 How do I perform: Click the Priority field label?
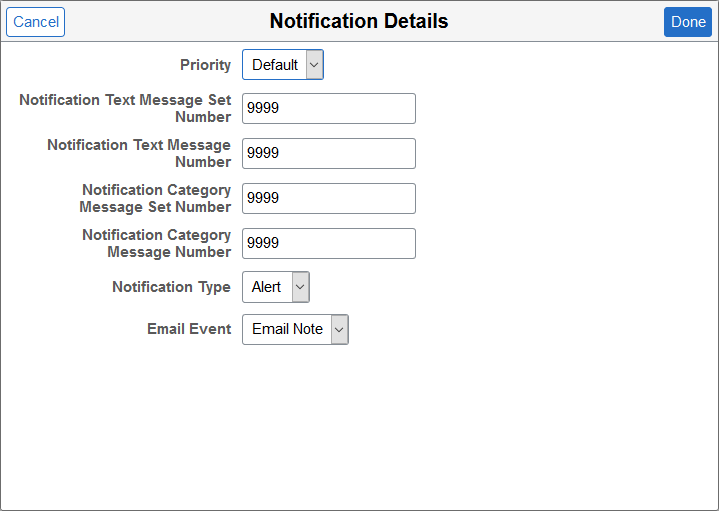coord(205,65)
